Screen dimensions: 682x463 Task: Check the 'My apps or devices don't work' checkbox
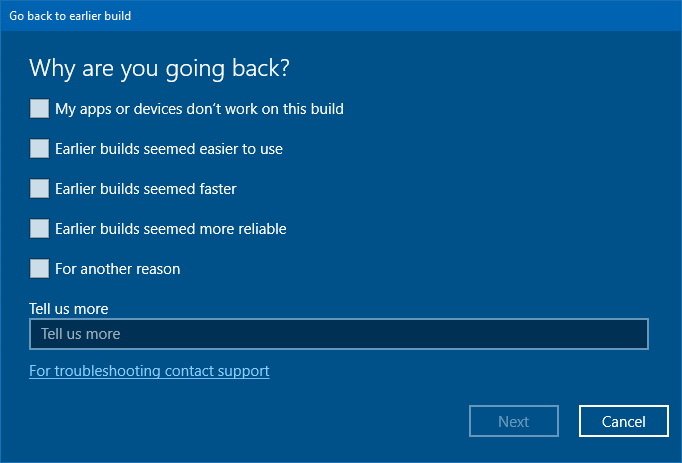coord(39,108)
